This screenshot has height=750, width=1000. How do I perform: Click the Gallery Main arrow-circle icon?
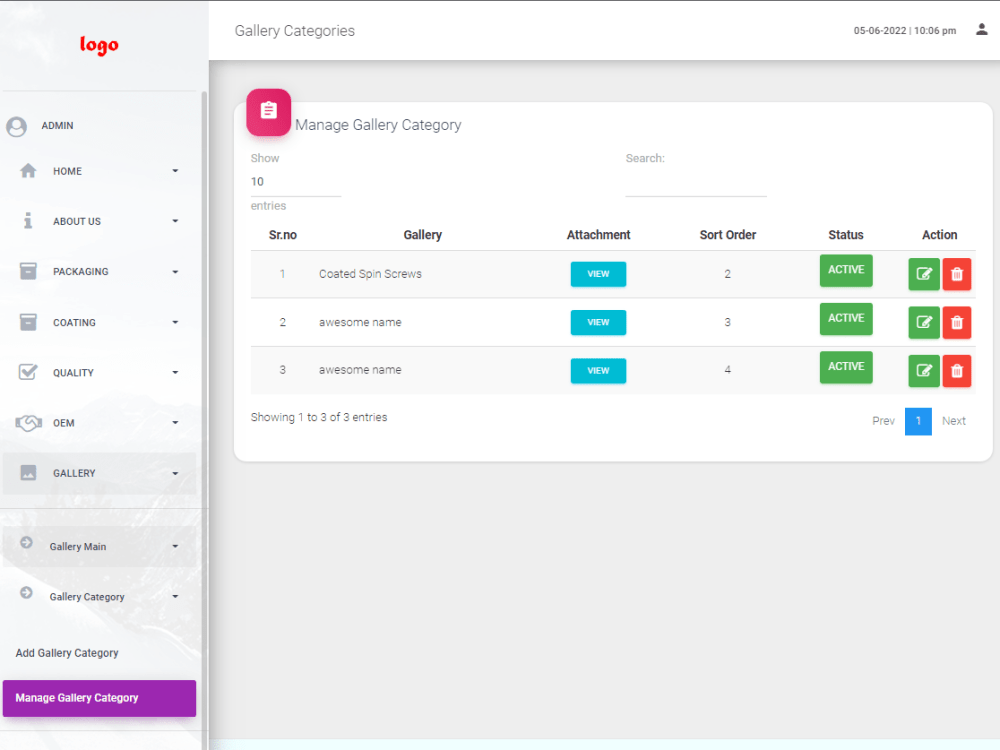[26, 543]
